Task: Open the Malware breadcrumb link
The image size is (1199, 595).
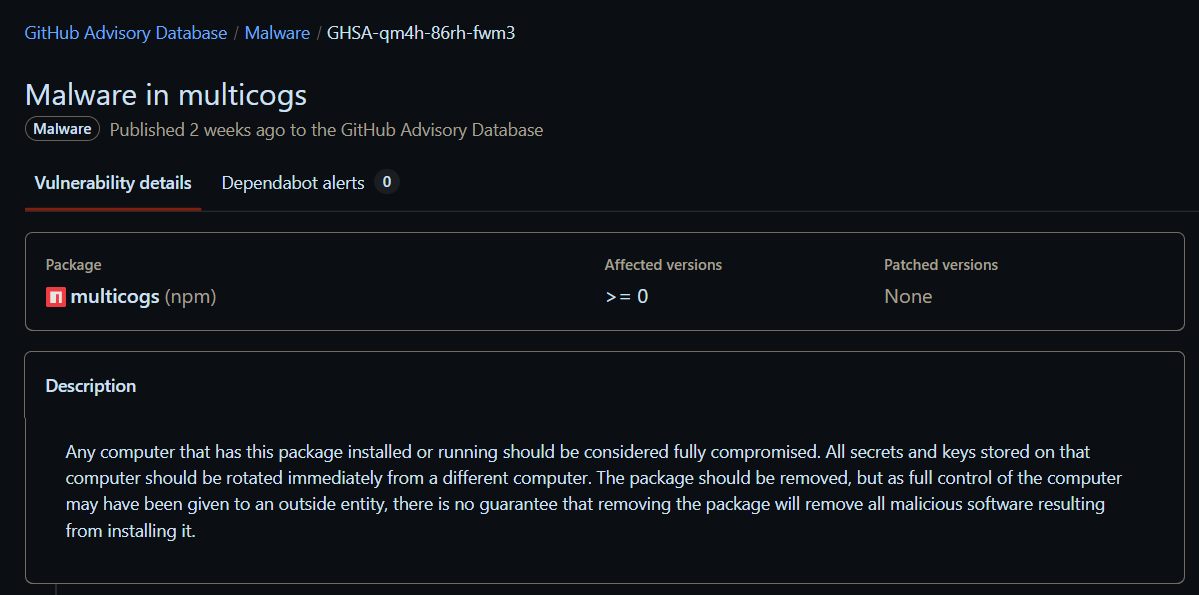Action: point(277,33)
